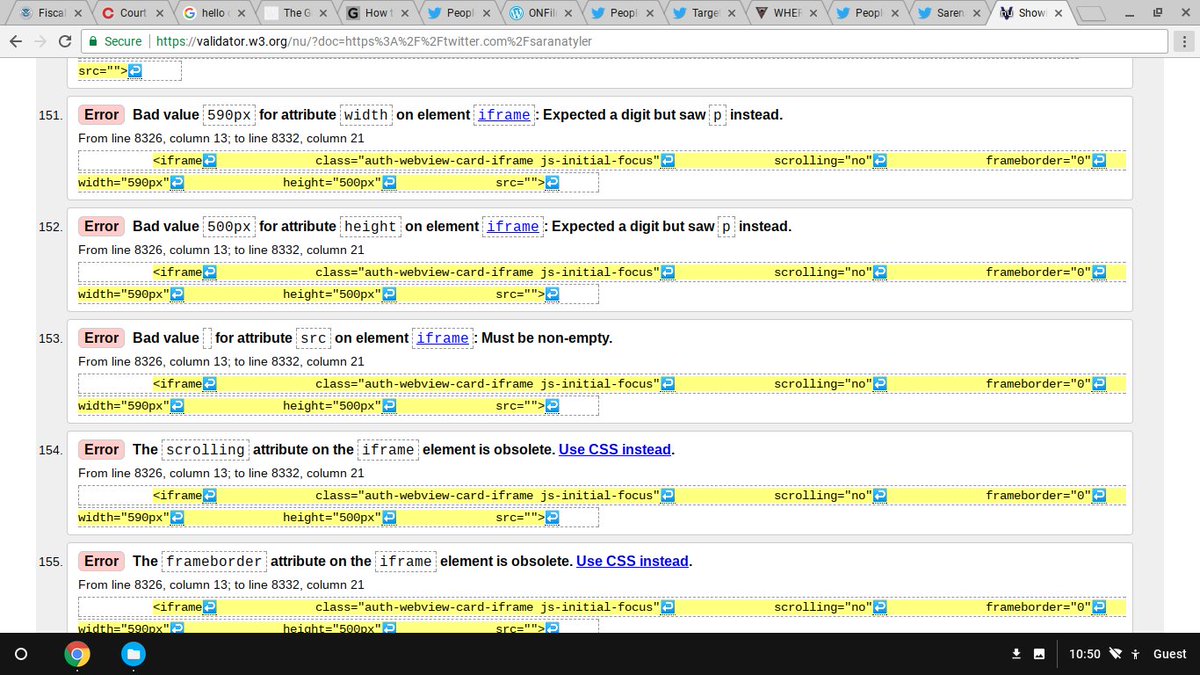Click the Error badge on item 152

[x=101, y=227]
